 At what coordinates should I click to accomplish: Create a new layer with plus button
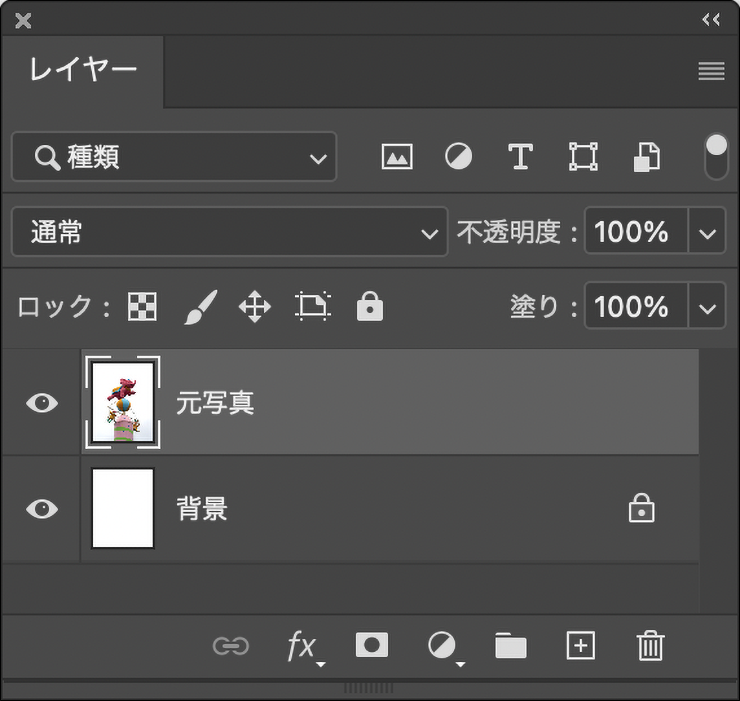pyautogui.click(x=581, y=646)
